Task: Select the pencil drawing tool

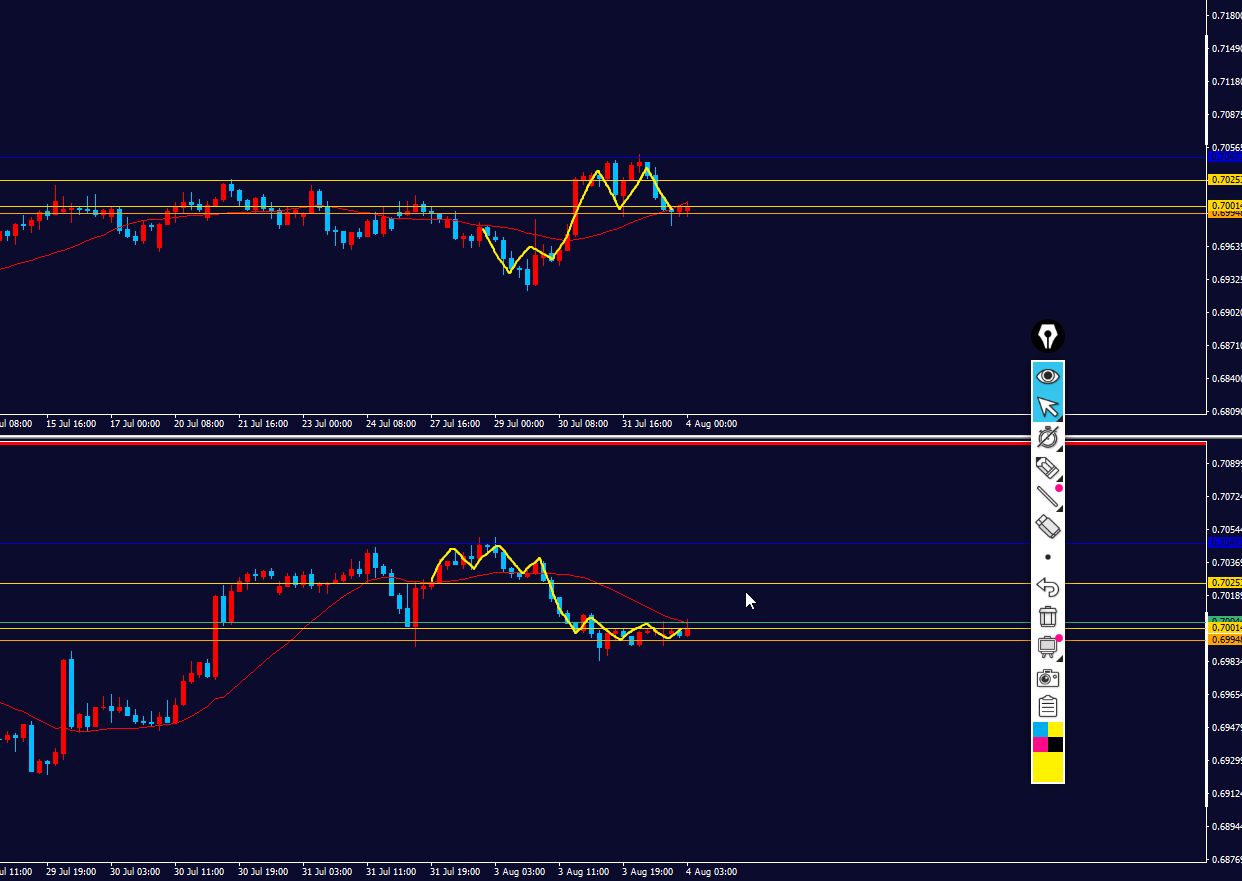Action: 1048,467
